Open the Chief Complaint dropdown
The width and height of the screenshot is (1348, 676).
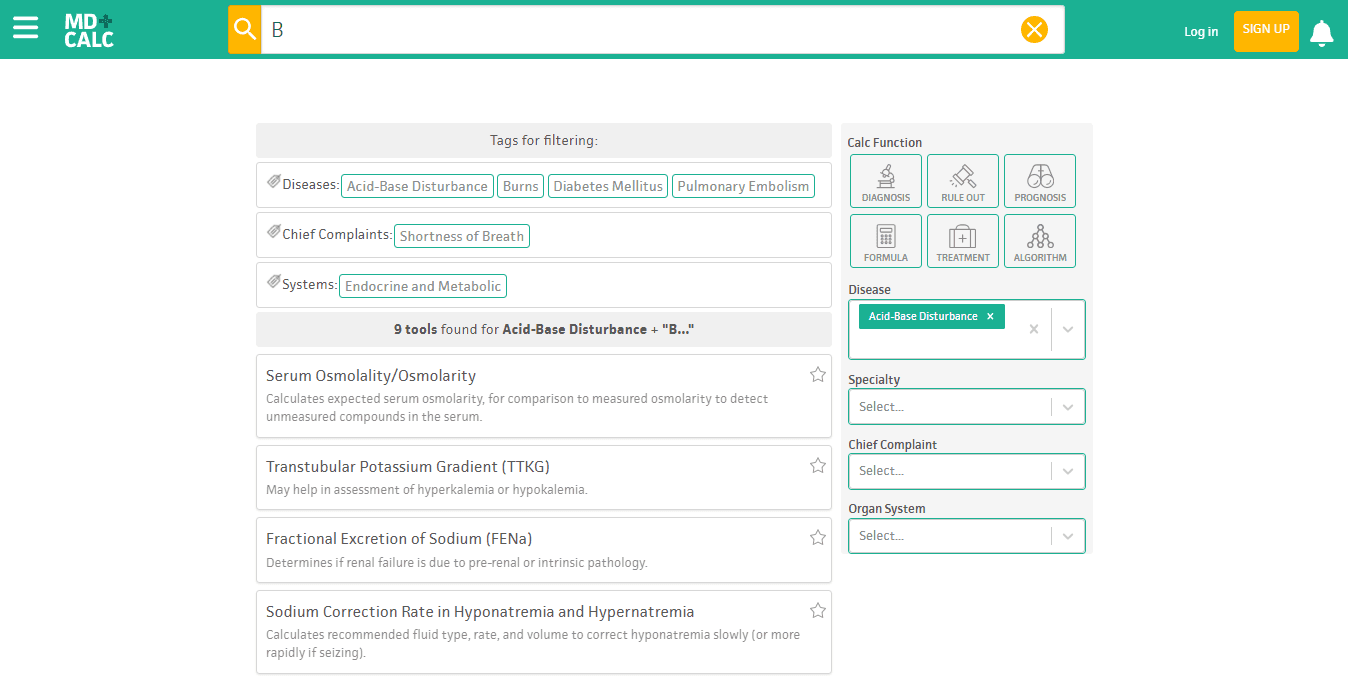(x=1068, y=471)
